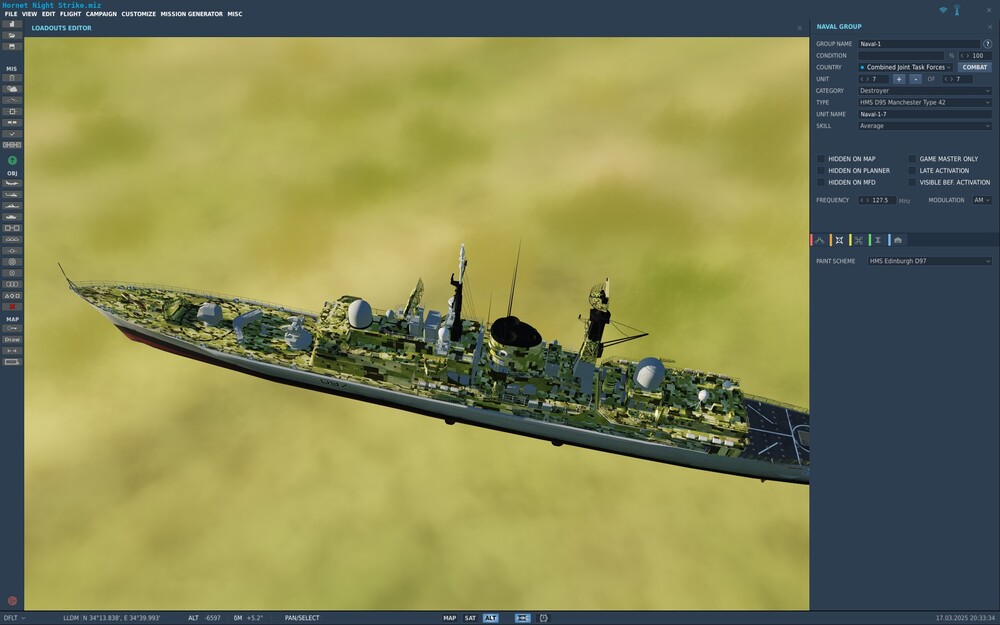Click the Condition slider bar
This screenshot has height=625, width=1000.
(x=901, y=55)
